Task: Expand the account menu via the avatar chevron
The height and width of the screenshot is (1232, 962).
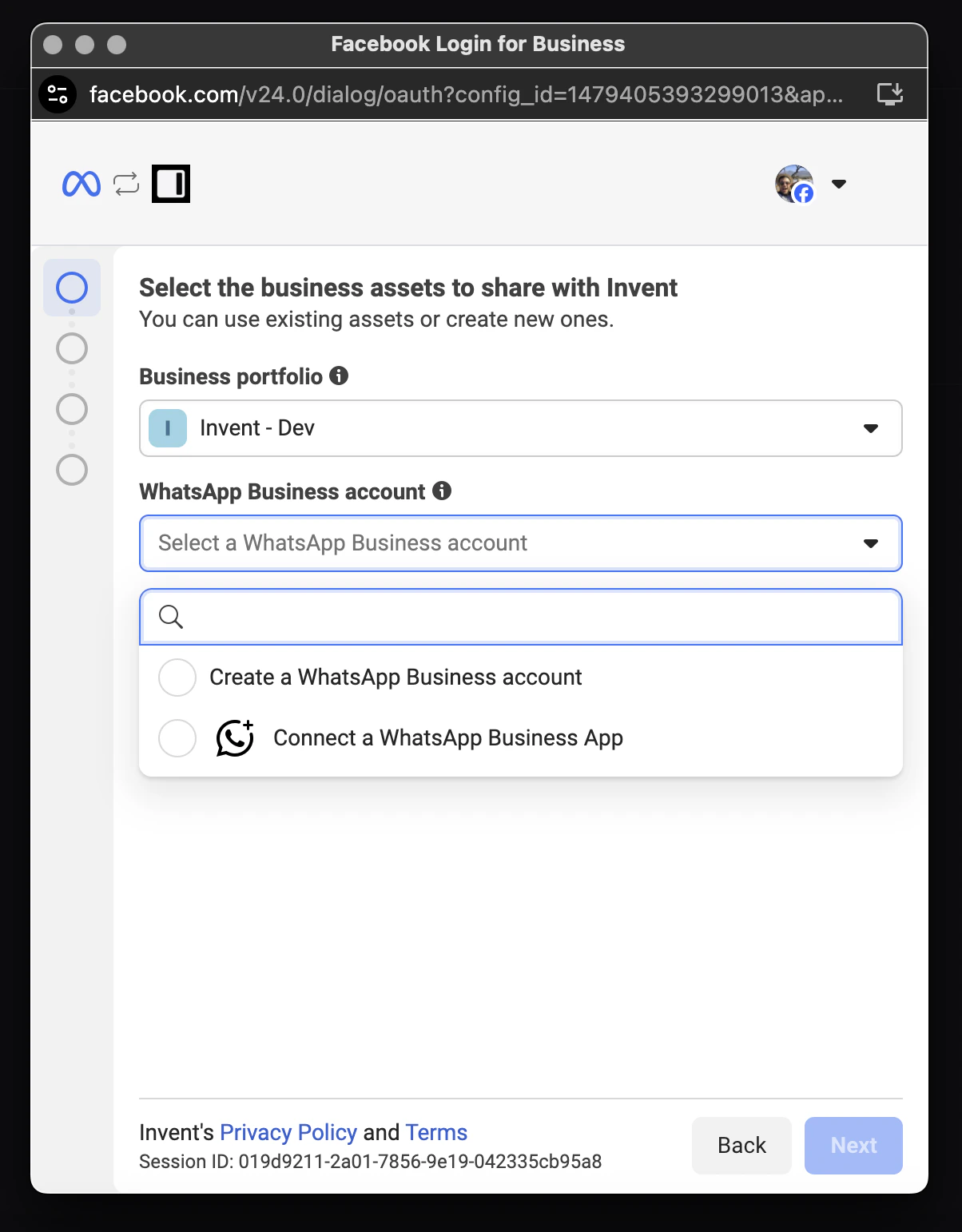Action: point(839,184)
